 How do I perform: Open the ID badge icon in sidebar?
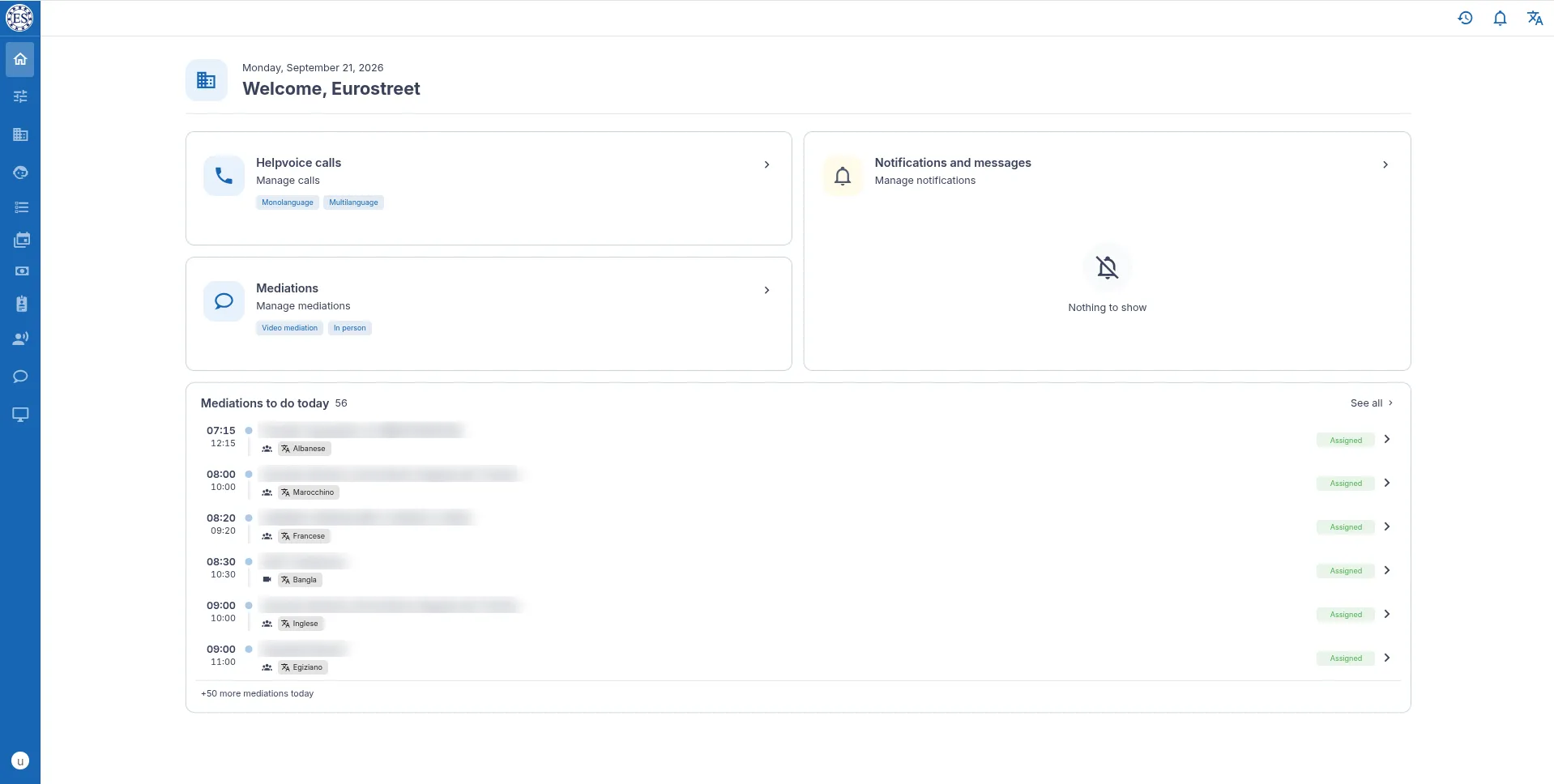click(x=20, y=304)
